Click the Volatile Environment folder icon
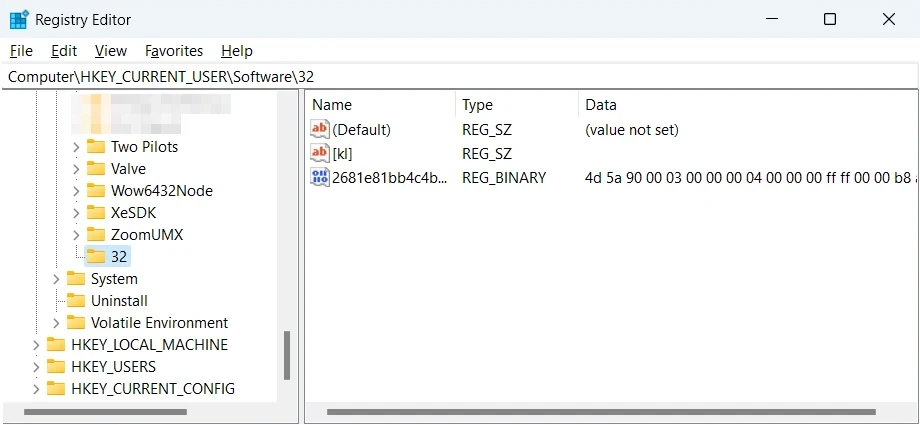This screenshot has height=425, width=920. point(76,323)
